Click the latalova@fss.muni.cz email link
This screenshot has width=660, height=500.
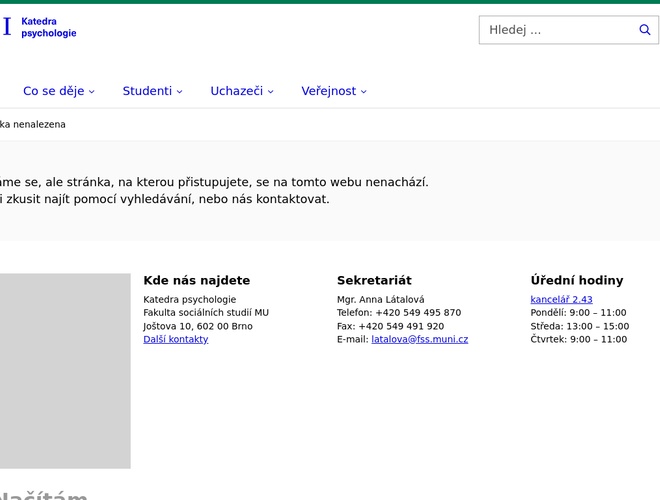click(x=419, y=339)
